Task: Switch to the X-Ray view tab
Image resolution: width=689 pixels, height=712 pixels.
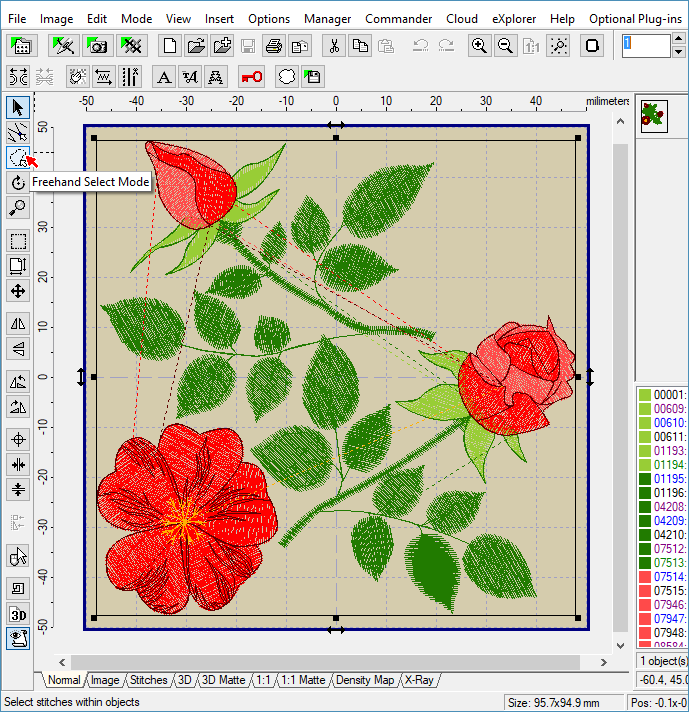Action: point(419,680)
